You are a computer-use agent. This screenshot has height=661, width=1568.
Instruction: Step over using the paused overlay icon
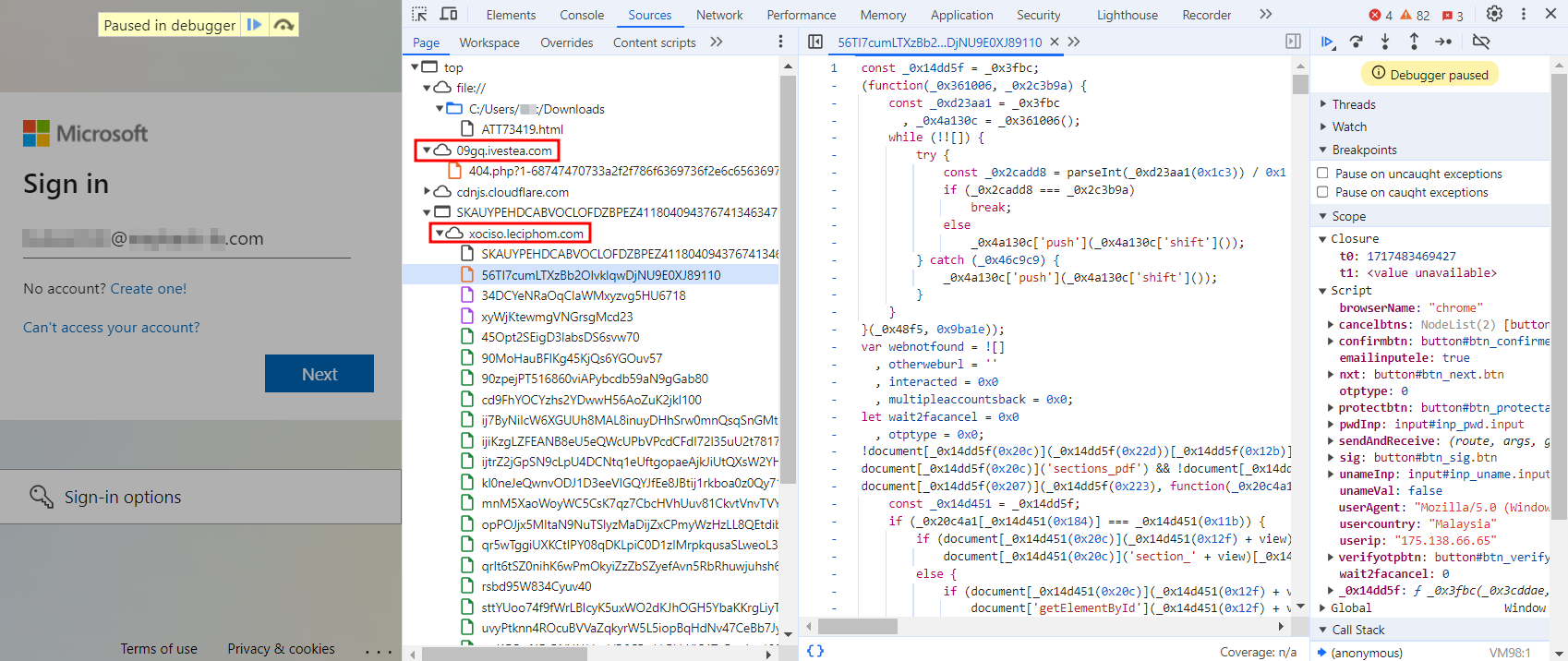click(283, 25)
